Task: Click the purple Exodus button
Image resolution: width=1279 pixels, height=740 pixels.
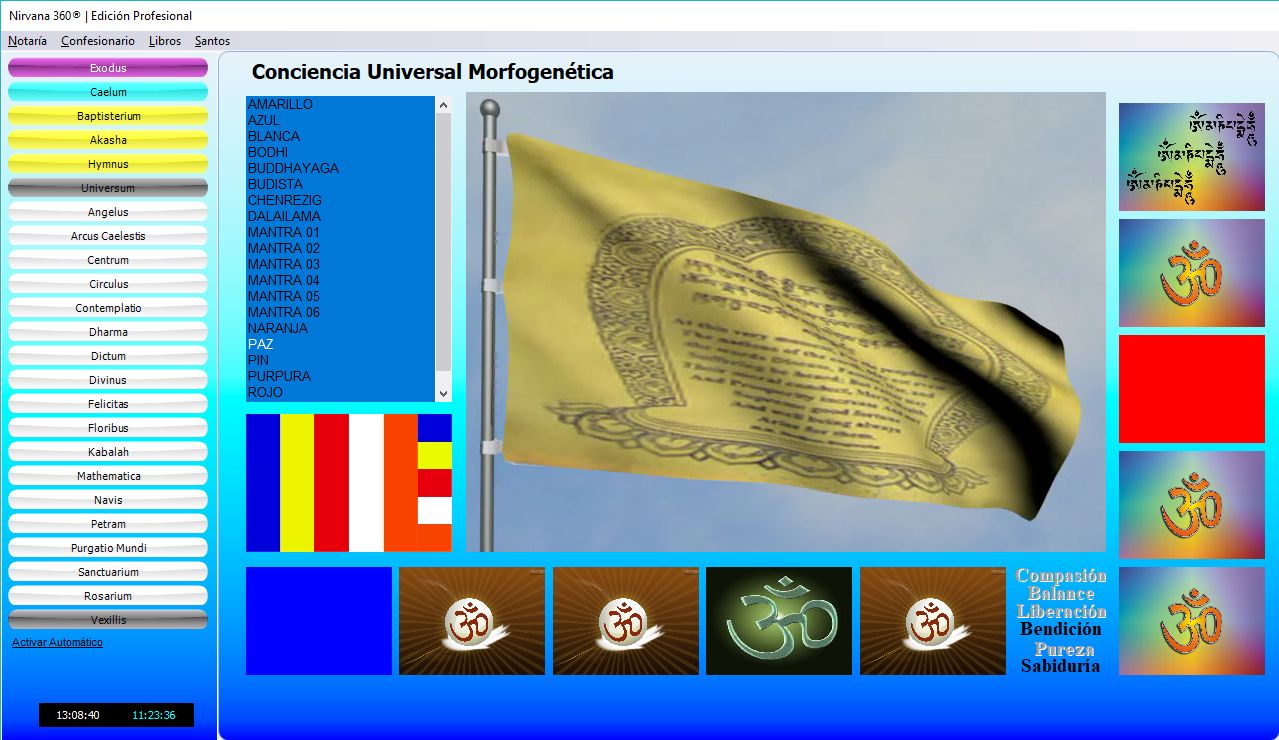Action: 108,68
